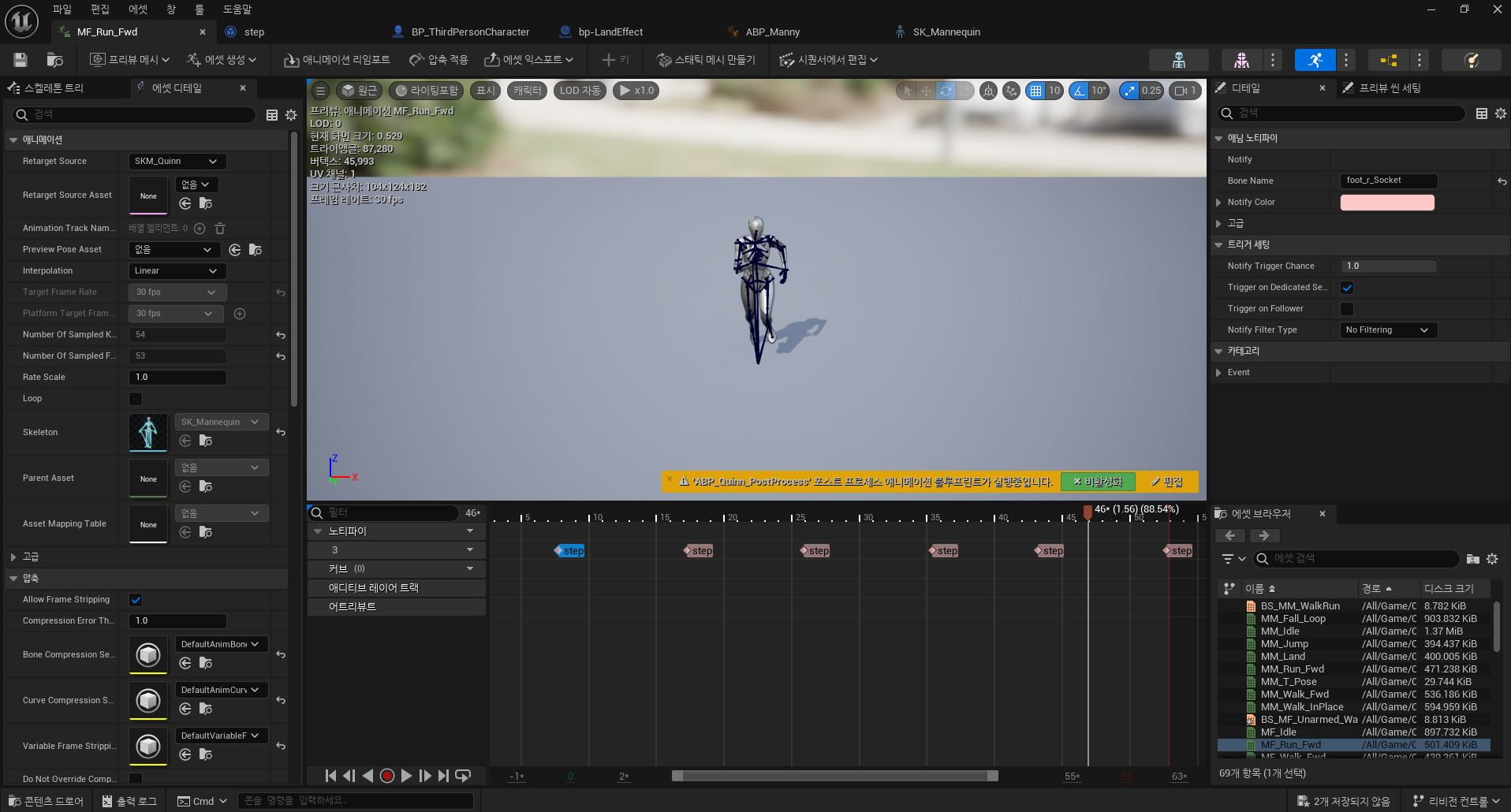Toggle Do Not Override Compression checkbox
The height and width of the screenshot is (812, 1511).
pyautogui.click(x=136, y=779)
